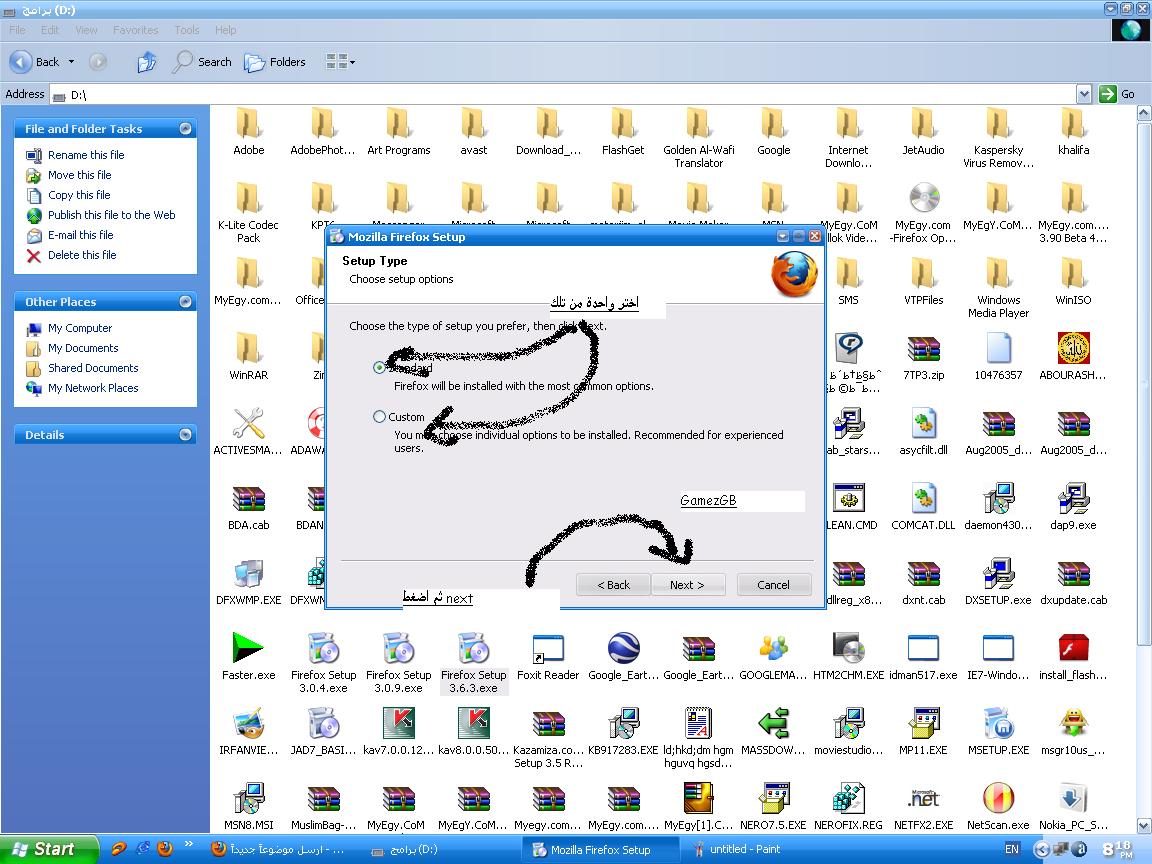The height and width of the screenshot is (864, 1152).
Task: Open the Windows Start menu
Action: pos(49,849)
